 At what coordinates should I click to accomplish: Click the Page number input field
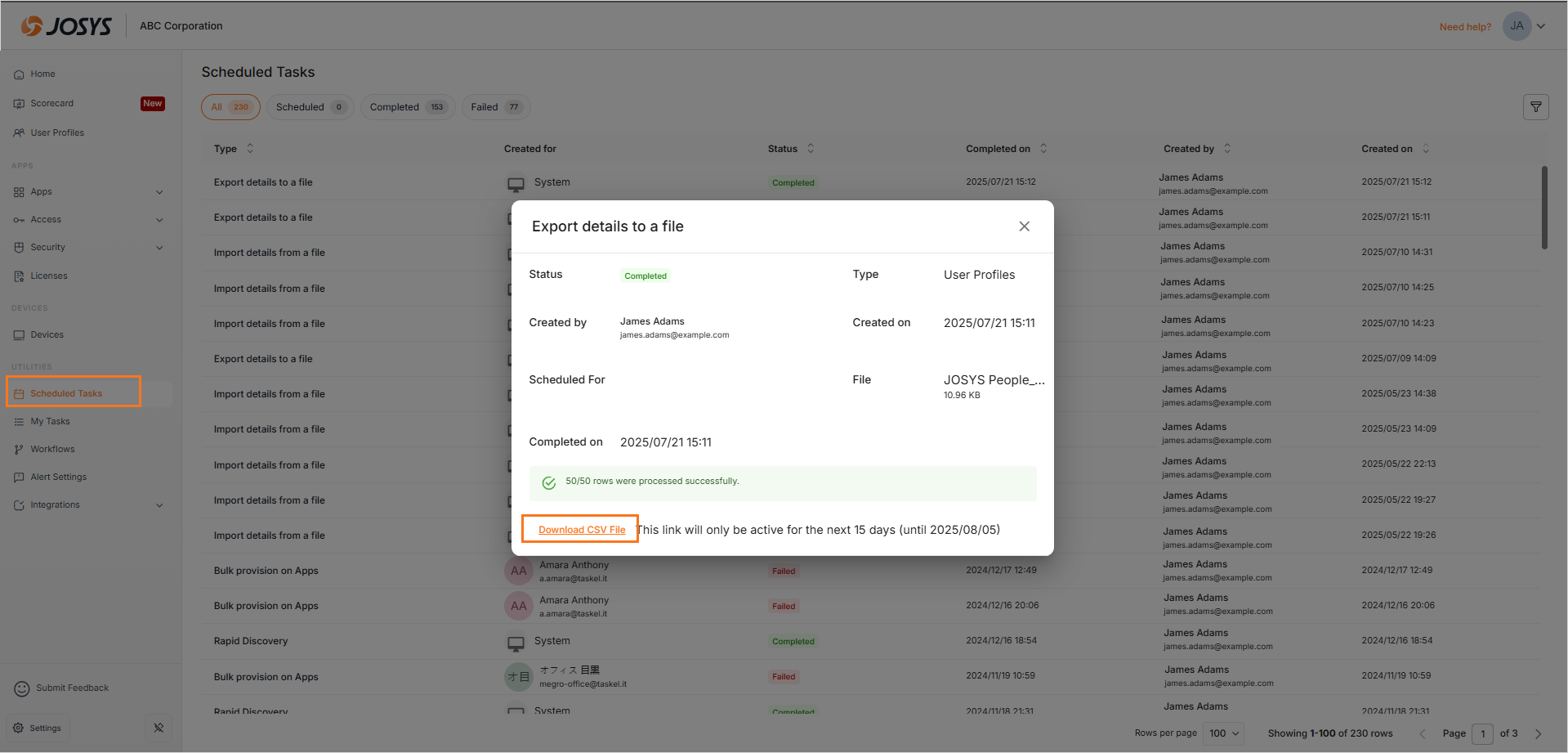coord(1482,733)
